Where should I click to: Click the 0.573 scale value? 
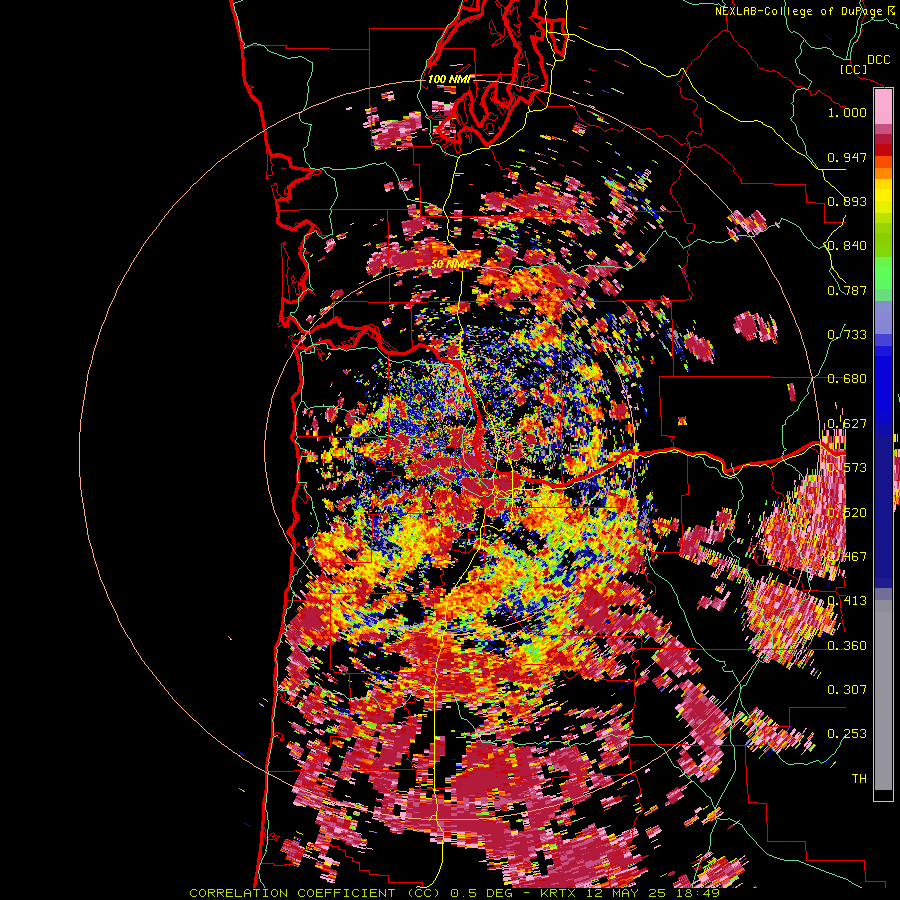click(x=847, y=468)
